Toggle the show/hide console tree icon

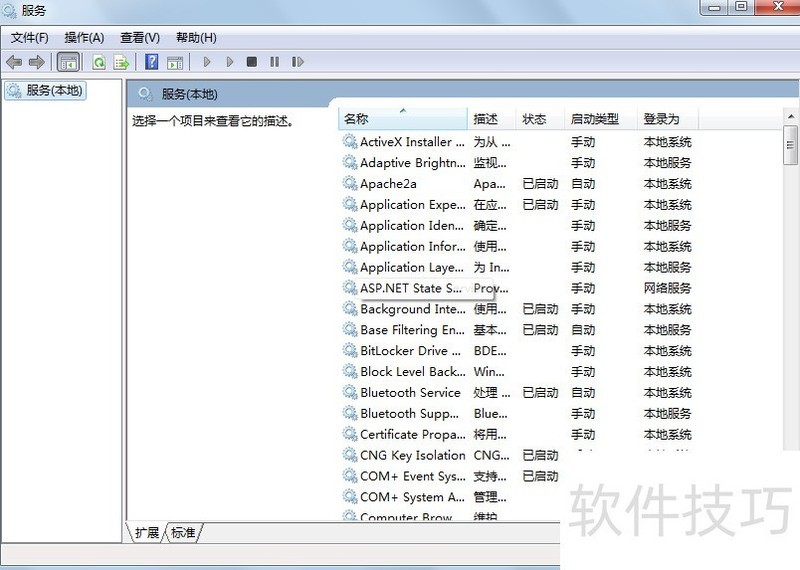click(68, 62)
